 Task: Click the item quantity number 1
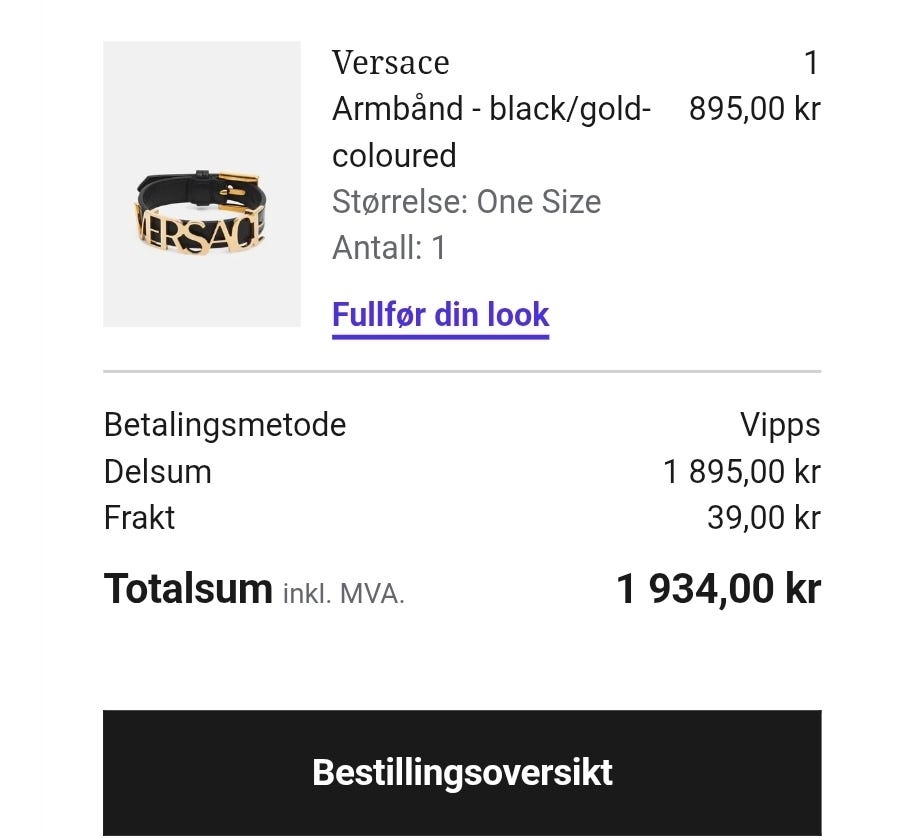[x=811, y=62]
